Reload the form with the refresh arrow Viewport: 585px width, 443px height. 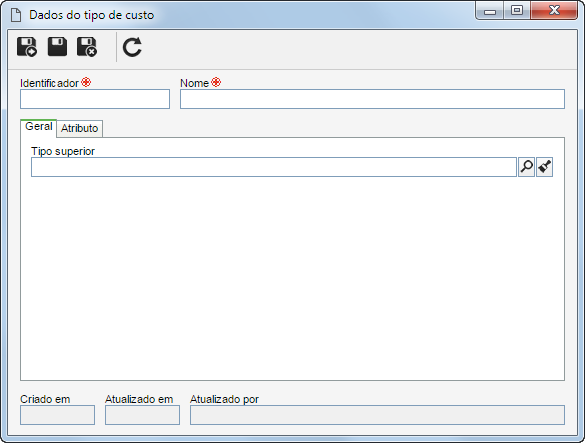click(x=132, y=47)
